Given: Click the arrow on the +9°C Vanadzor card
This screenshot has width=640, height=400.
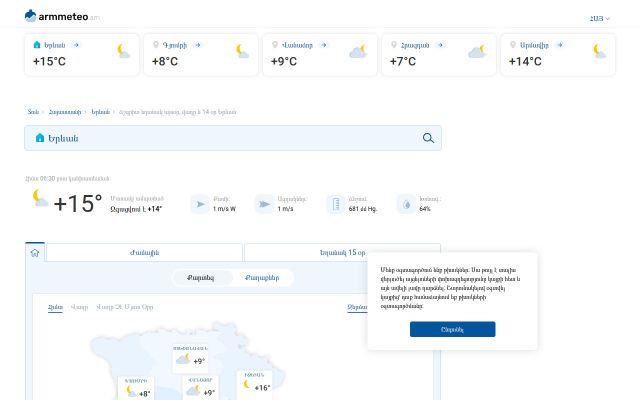Looking at the screenshot, I should click(323, 45).
